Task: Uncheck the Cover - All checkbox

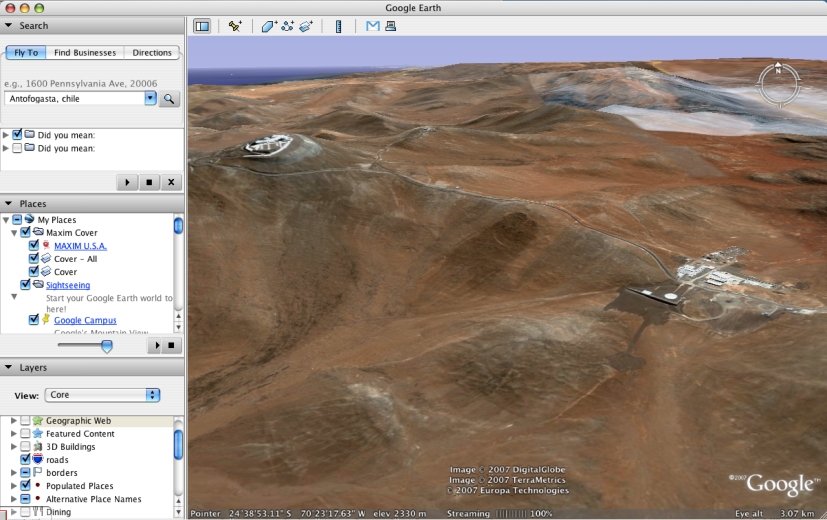Action: point(34,258)
